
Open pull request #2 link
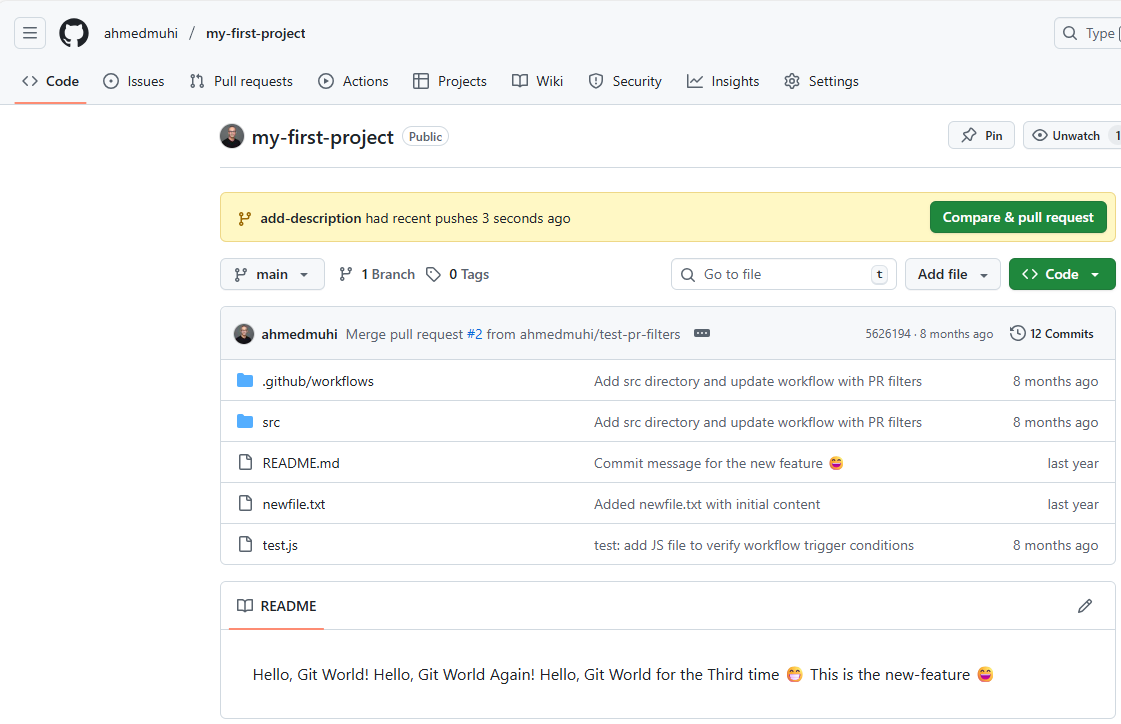474,334
